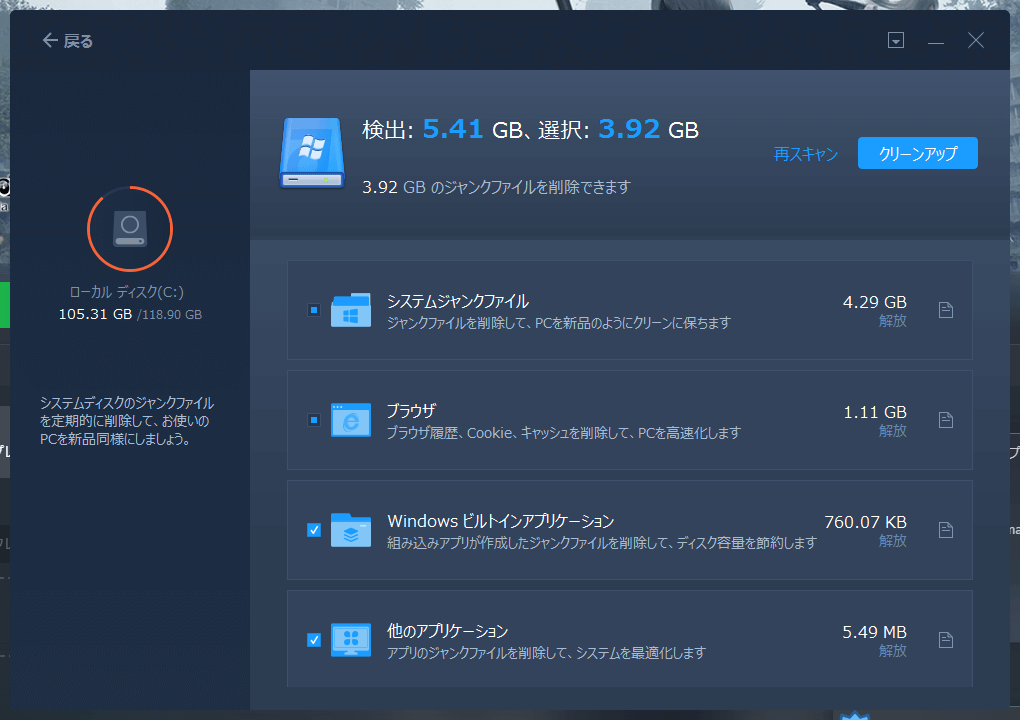The image size is (1020, 720).
Task: Click the クリーンアップ button
Action: coord(917,153)
